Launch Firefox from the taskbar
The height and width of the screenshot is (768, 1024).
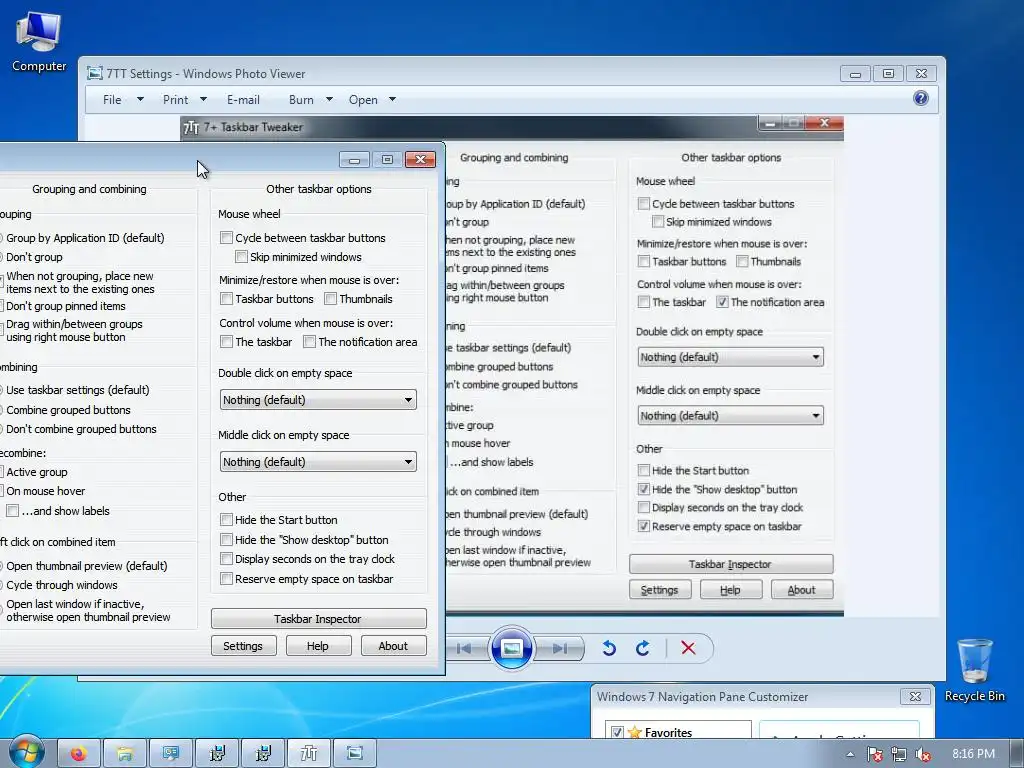click(x=79, y=754)
